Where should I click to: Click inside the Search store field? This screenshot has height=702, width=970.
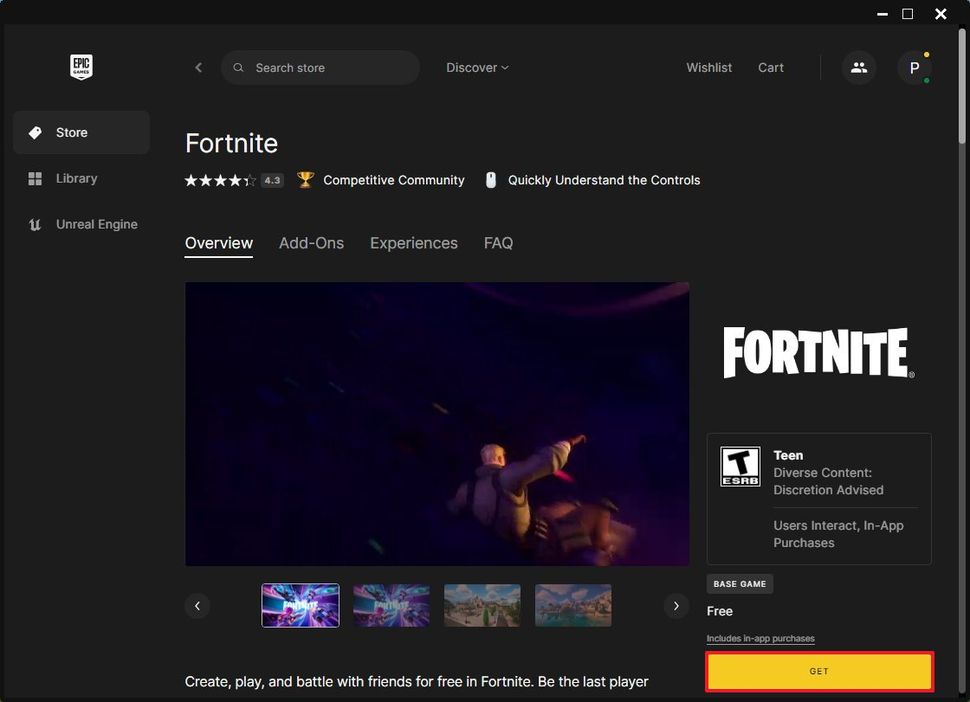[320, 67]
